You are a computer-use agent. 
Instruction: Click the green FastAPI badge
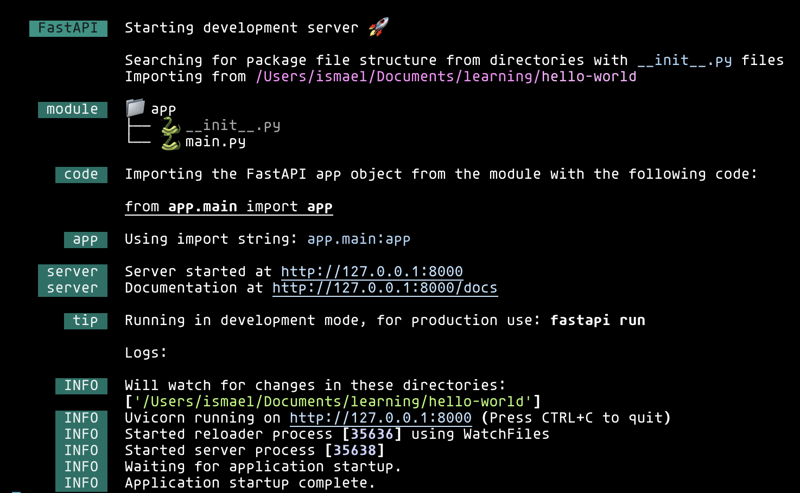[x=68, y=28]
